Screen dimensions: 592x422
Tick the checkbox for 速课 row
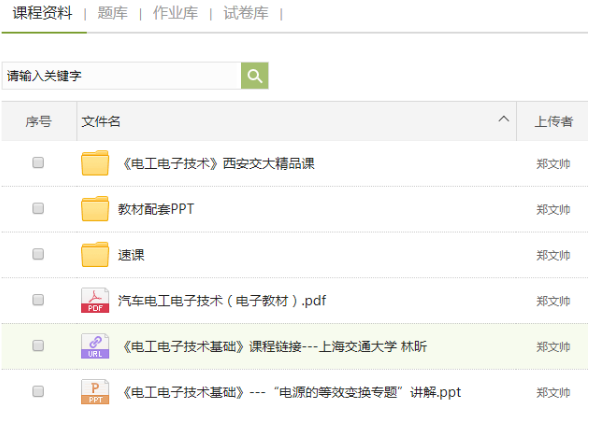click(38, 254)
